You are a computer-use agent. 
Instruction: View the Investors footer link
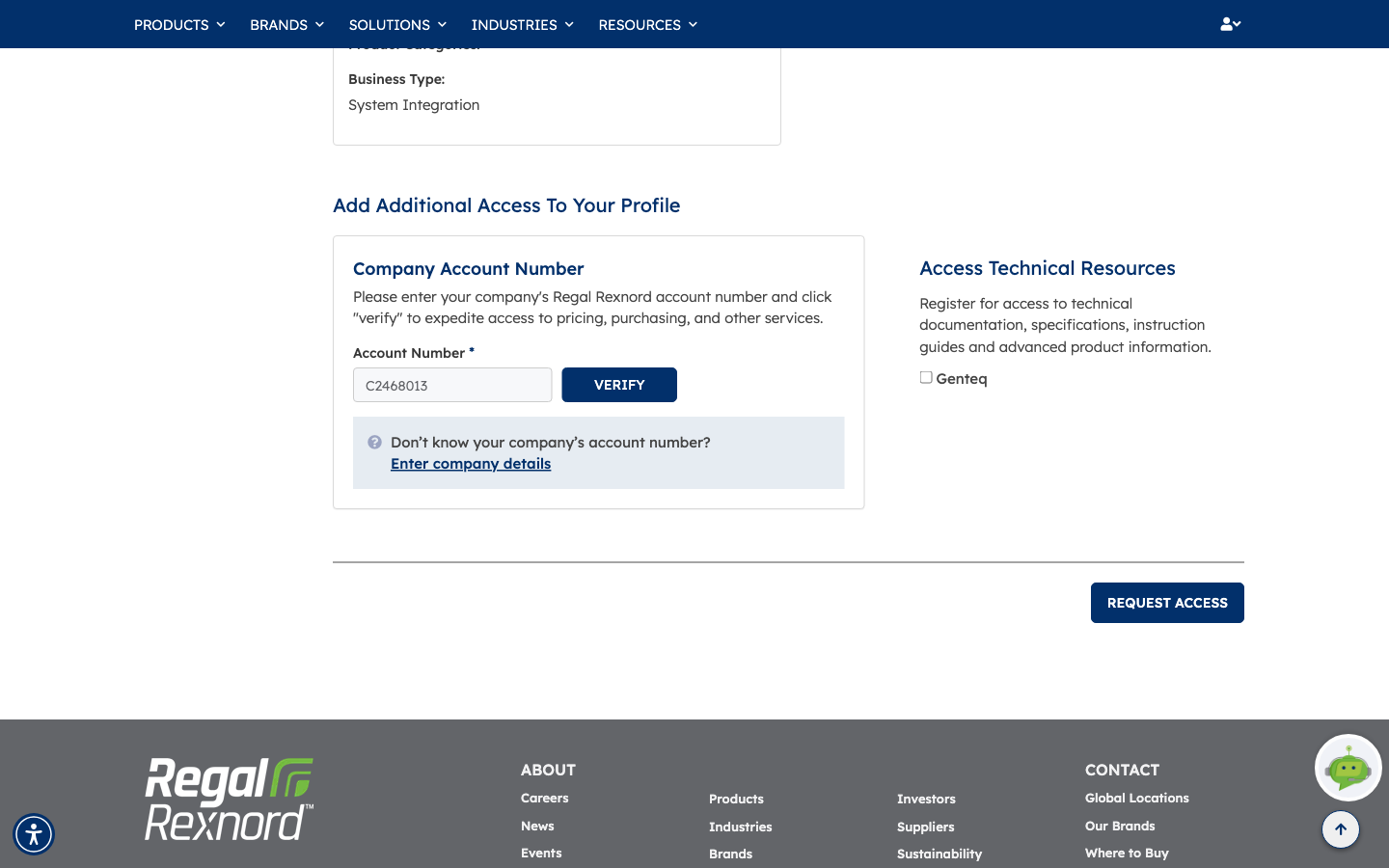pos(926,800)
